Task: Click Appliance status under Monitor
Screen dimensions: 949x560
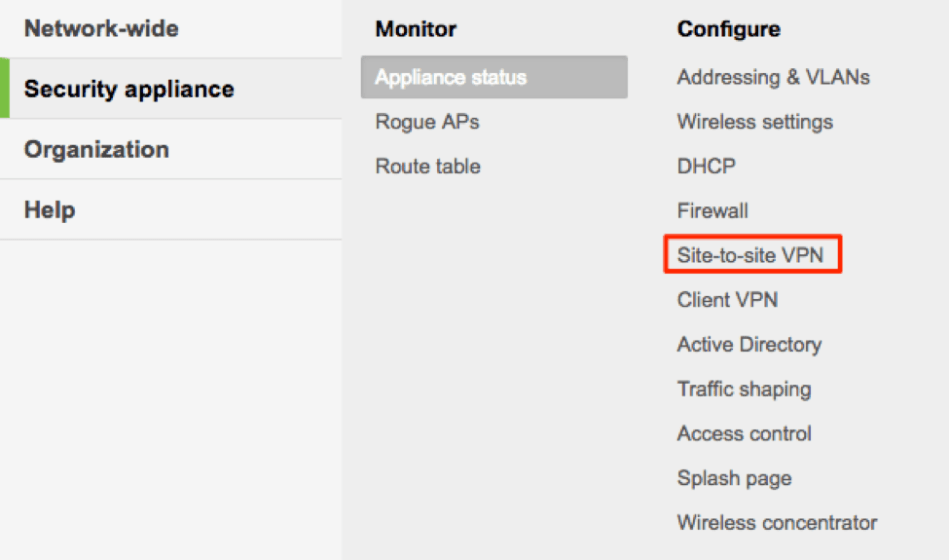Action: tap(451, 77)
